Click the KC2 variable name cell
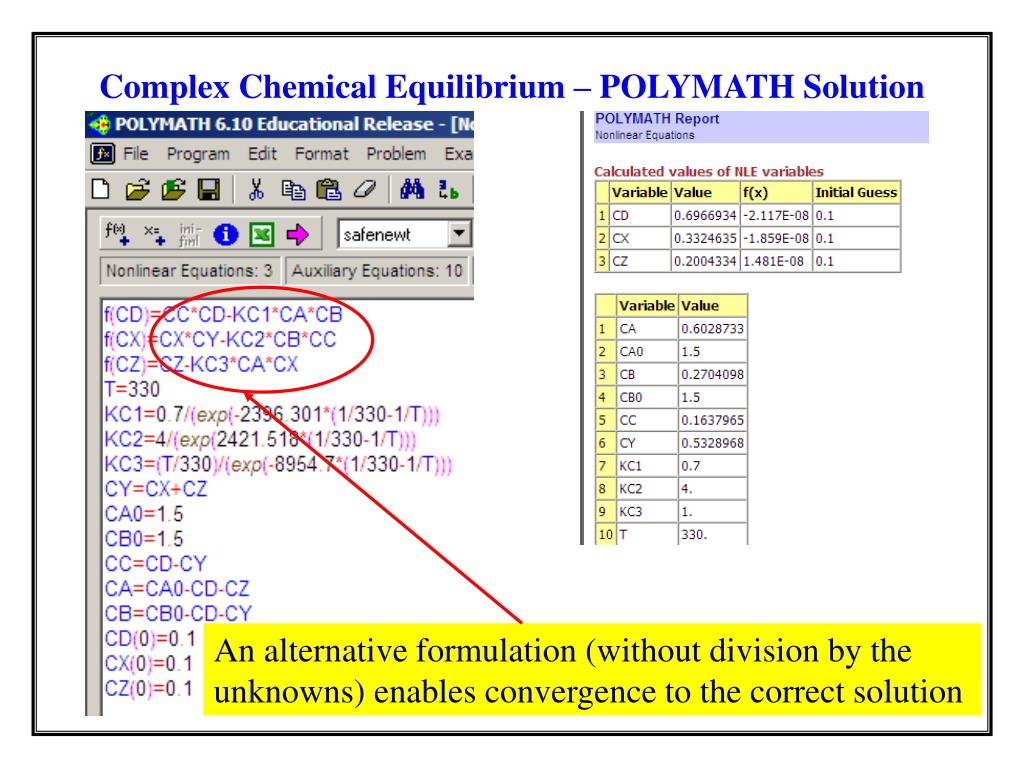The image size is (1024, 768). point(646,488)
